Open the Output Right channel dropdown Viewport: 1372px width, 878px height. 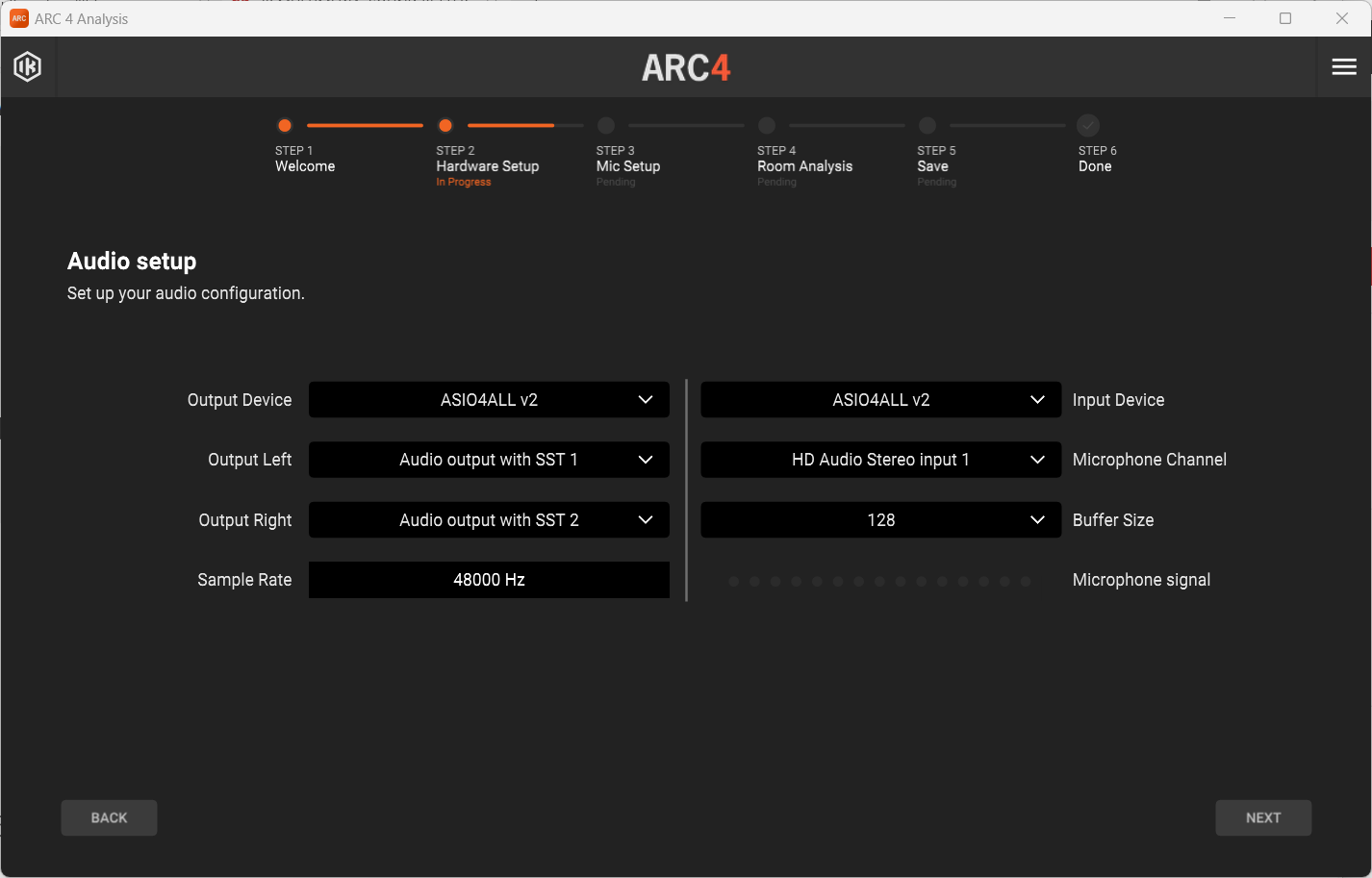tap(489, 520)
